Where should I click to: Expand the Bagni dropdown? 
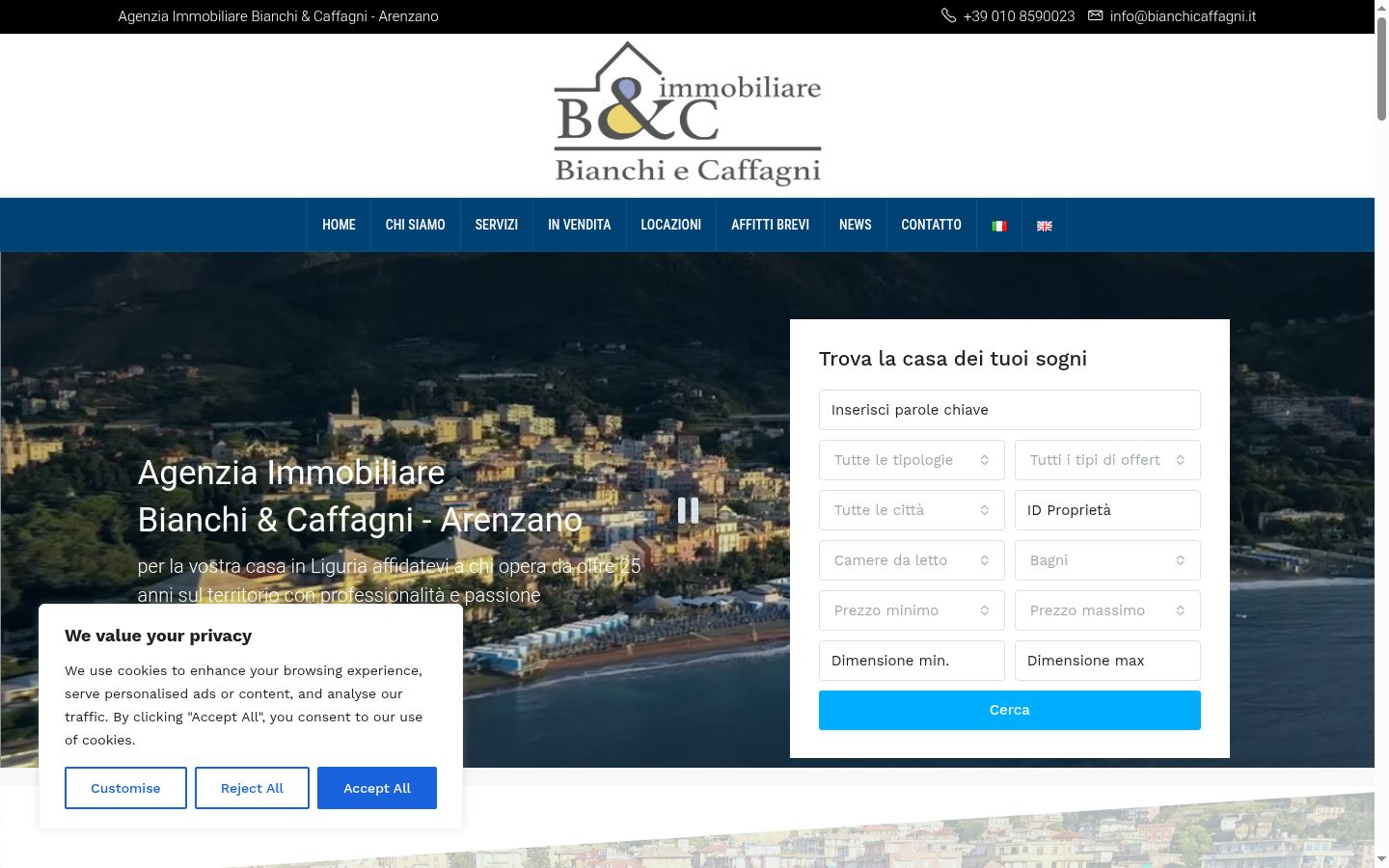click(x=1107, y=560)
